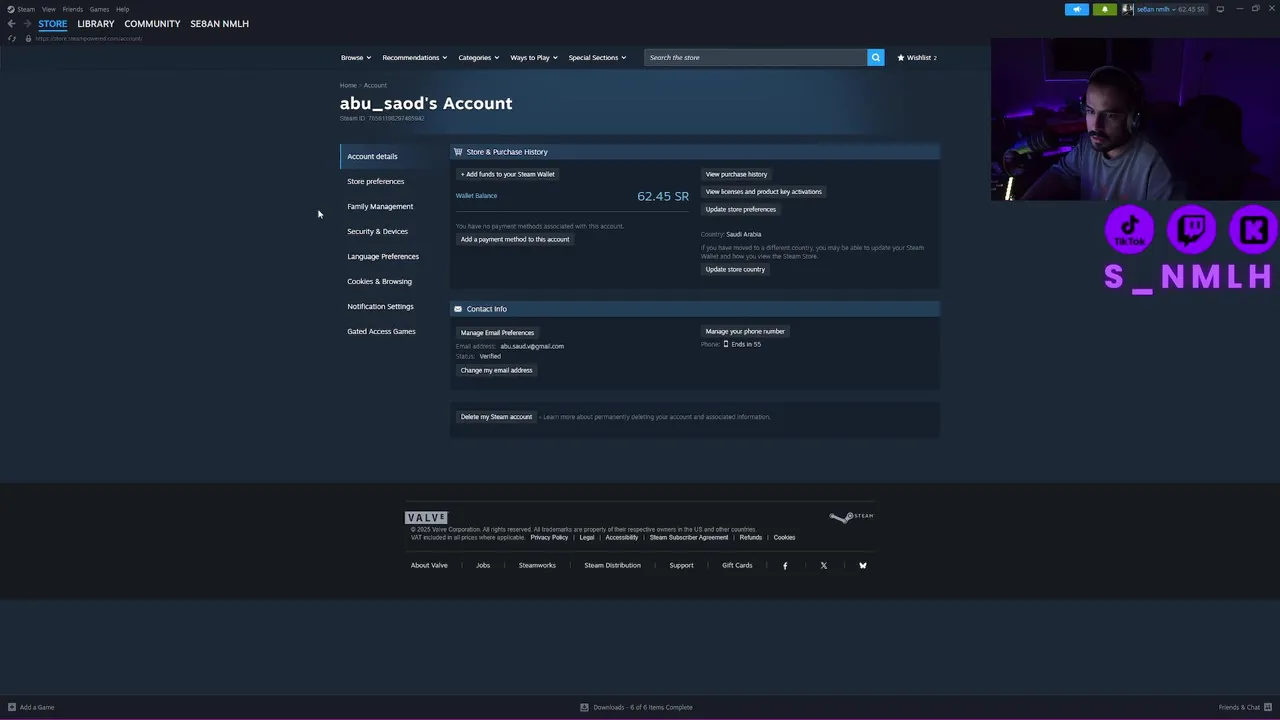Click the Kick overlay icon
Image resolution: width=1280 pixels, height=720 pixels.
1254,229
